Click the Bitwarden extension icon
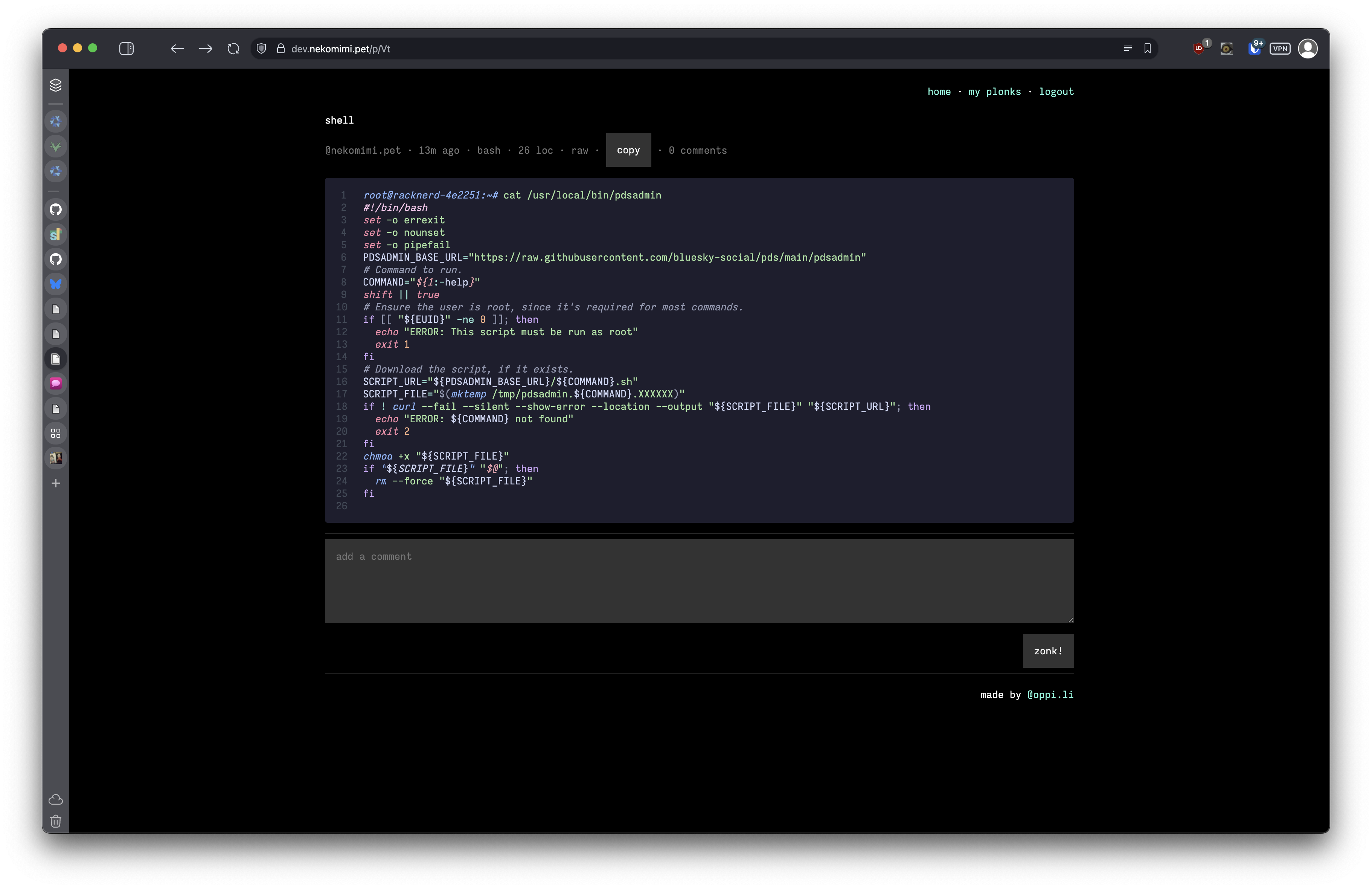Image resolution: width=1372 pixels, height=889 pixels. [1254, 49]
